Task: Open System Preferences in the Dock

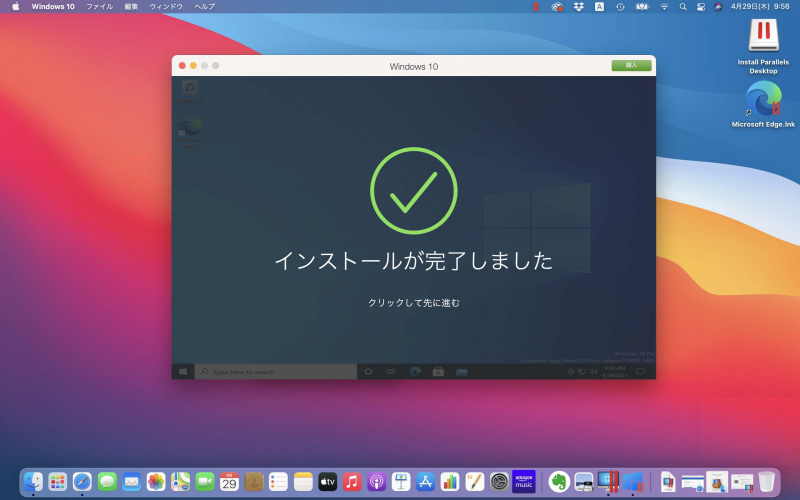Action: point(499,481)
